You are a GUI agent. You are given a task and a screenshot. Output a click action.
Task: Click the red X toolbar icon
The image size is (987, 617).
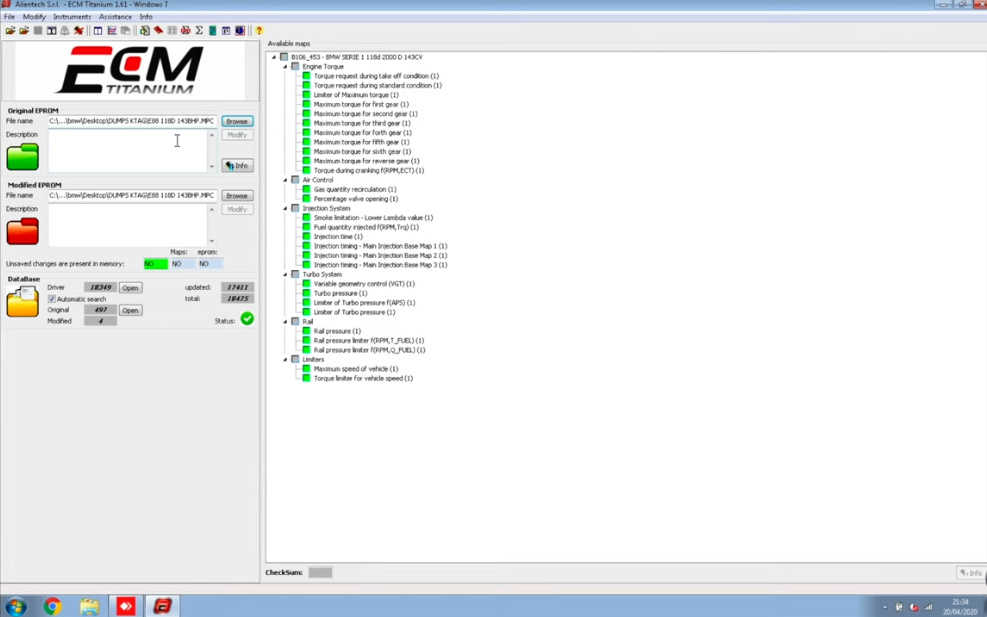click(x=79, y=30)
